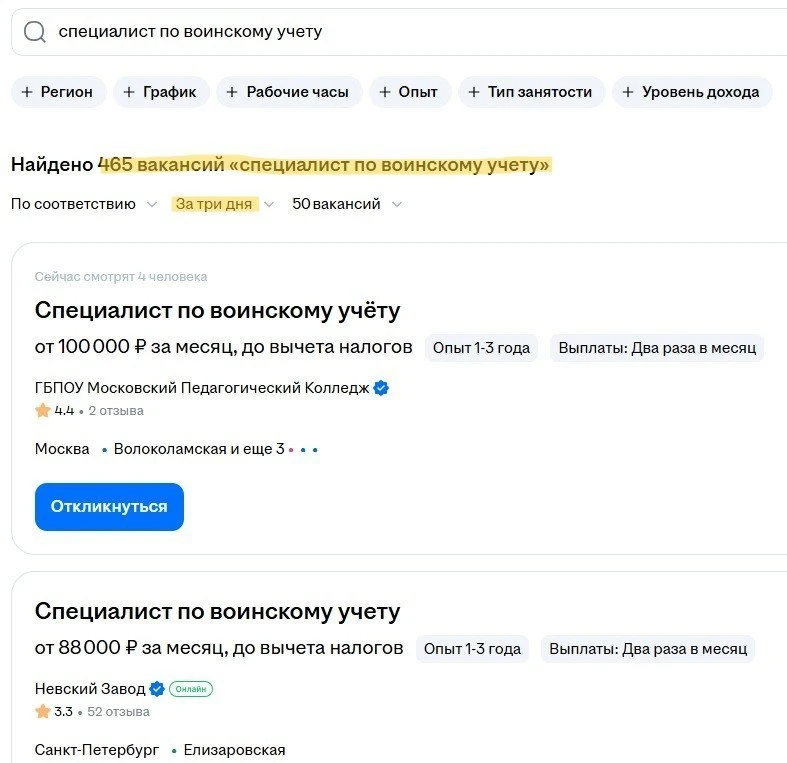Open the За три дня period dropdown
This screenshot has height=763, width=787.
pyautogui.click(x=222, y=204)
